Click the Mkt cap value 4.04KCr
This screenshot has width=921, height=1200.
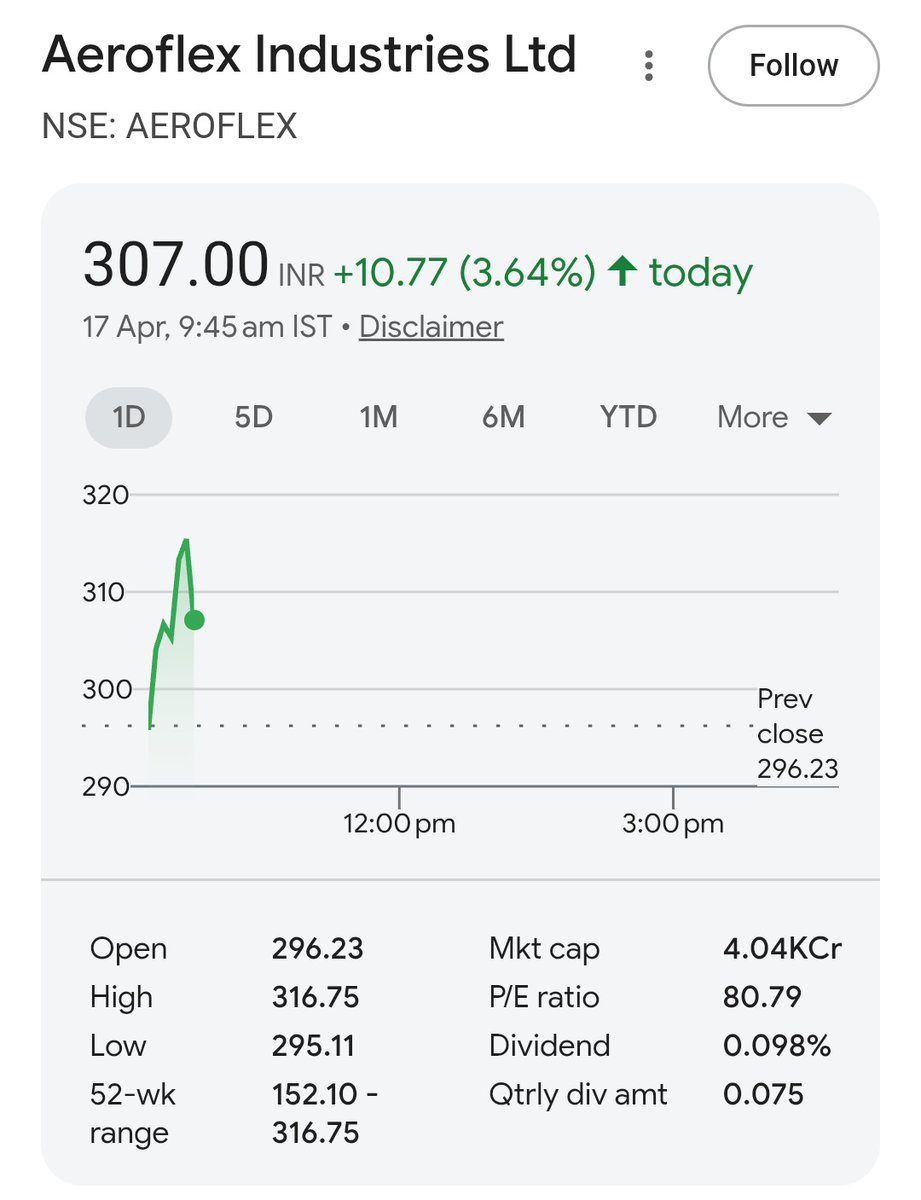pos(782,948)
